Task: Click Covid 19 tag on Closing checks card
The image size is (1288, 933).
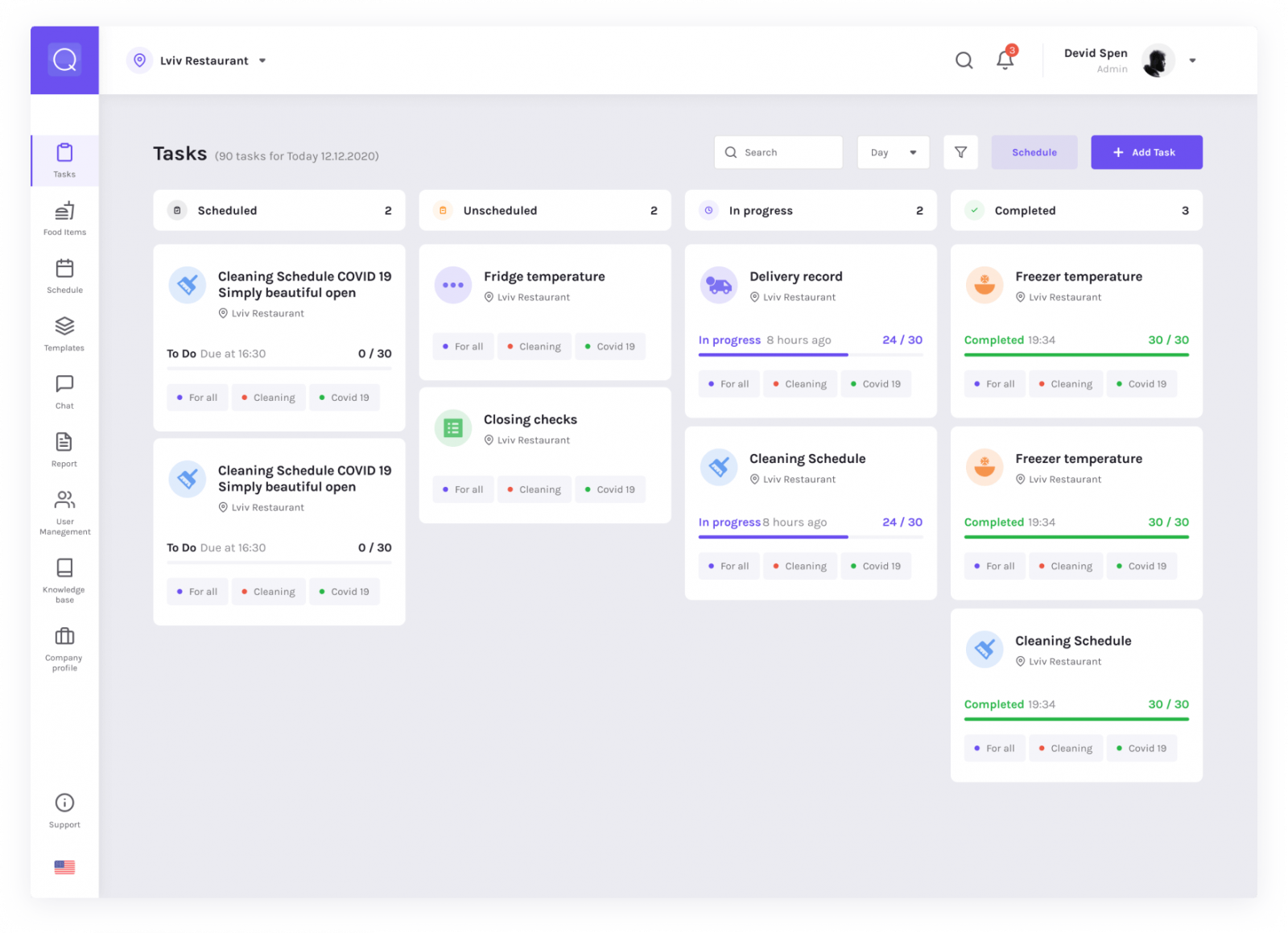Action: pyautogui.click(x=610, y=489)
